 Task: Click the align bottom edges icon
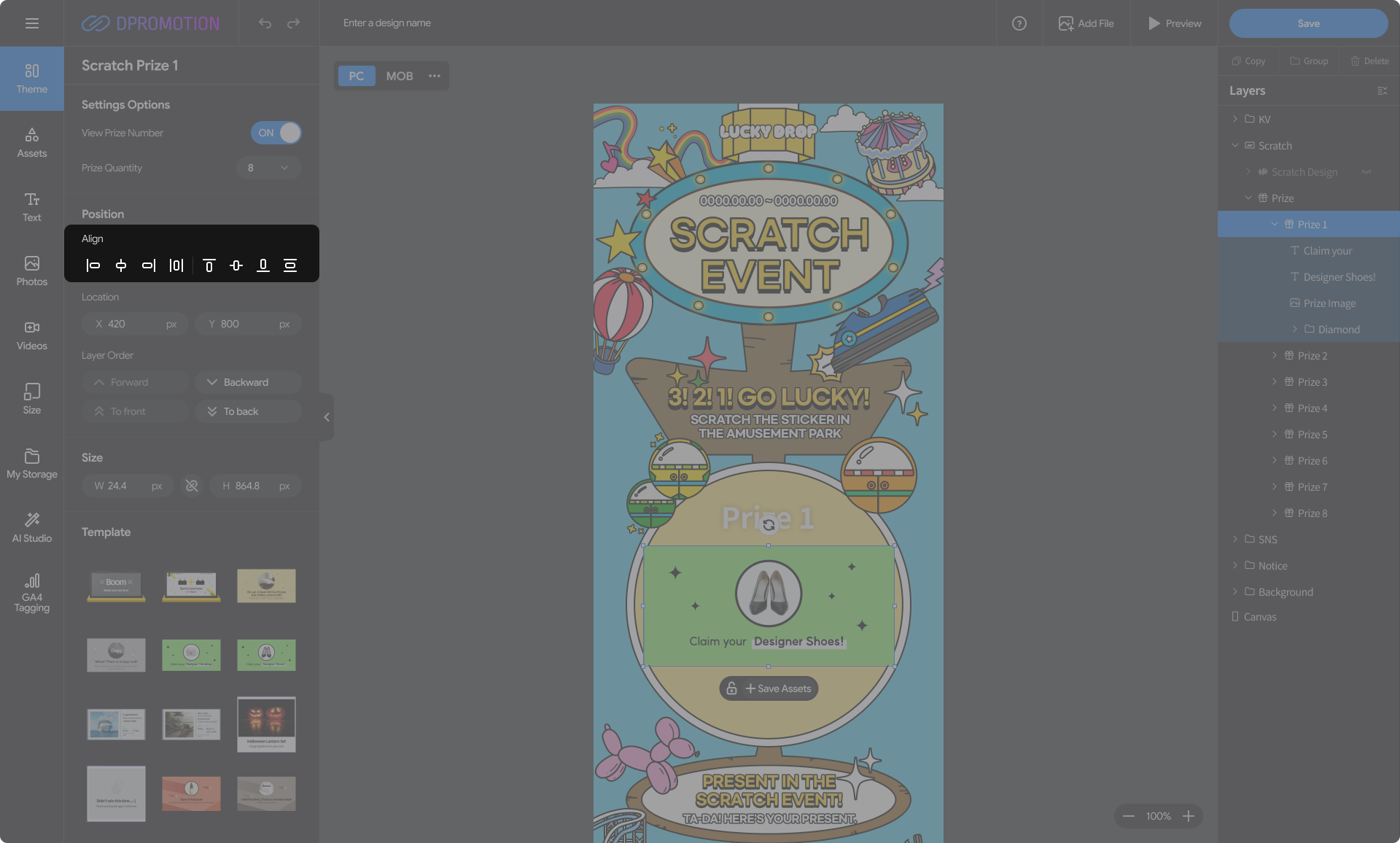[x=263, y=265]
